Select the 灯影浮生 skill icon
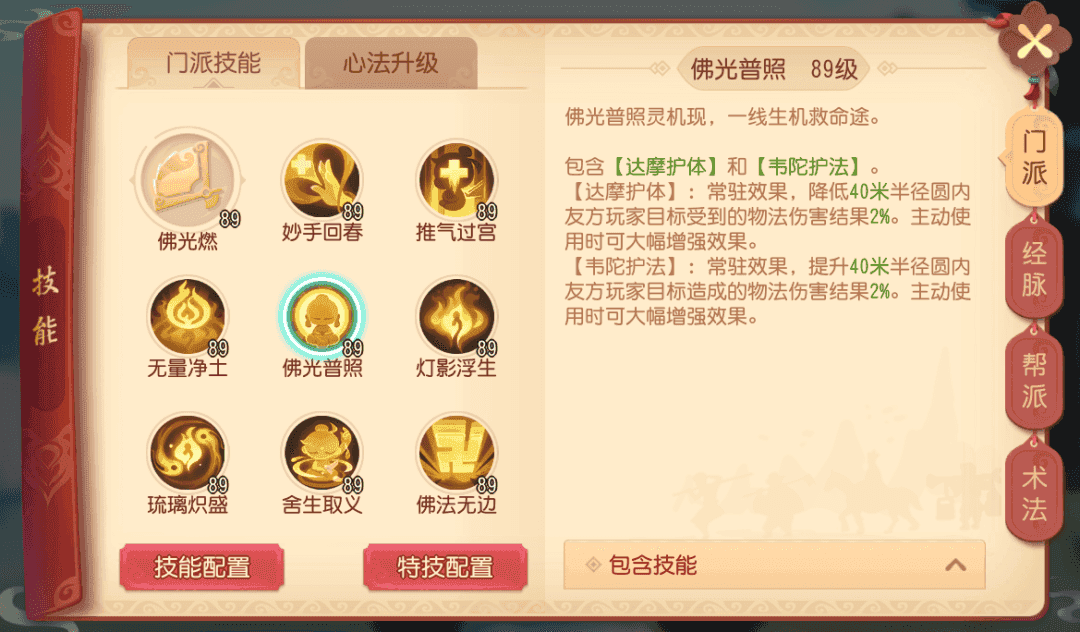Image resolution: width=1080 pixels, height=632 pixels. tap(456, 317)
